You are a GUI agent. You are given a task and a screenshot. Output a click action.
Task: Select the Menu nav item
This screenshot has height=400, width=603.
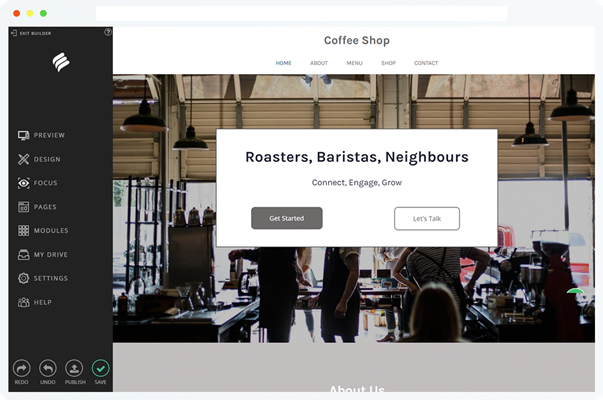point(354,63)
